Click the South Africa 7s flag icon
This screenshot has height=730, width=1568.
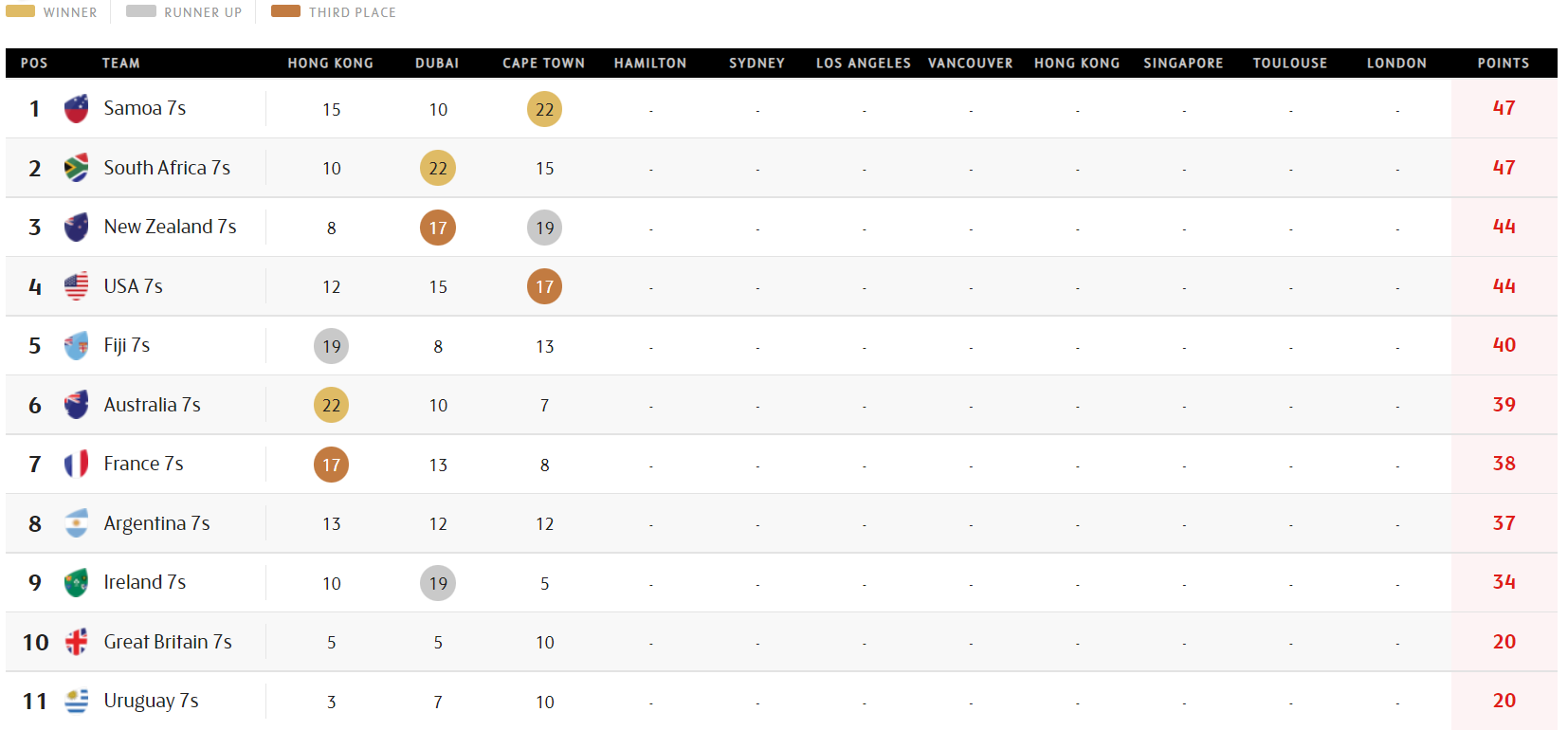[x=76, y=168]
